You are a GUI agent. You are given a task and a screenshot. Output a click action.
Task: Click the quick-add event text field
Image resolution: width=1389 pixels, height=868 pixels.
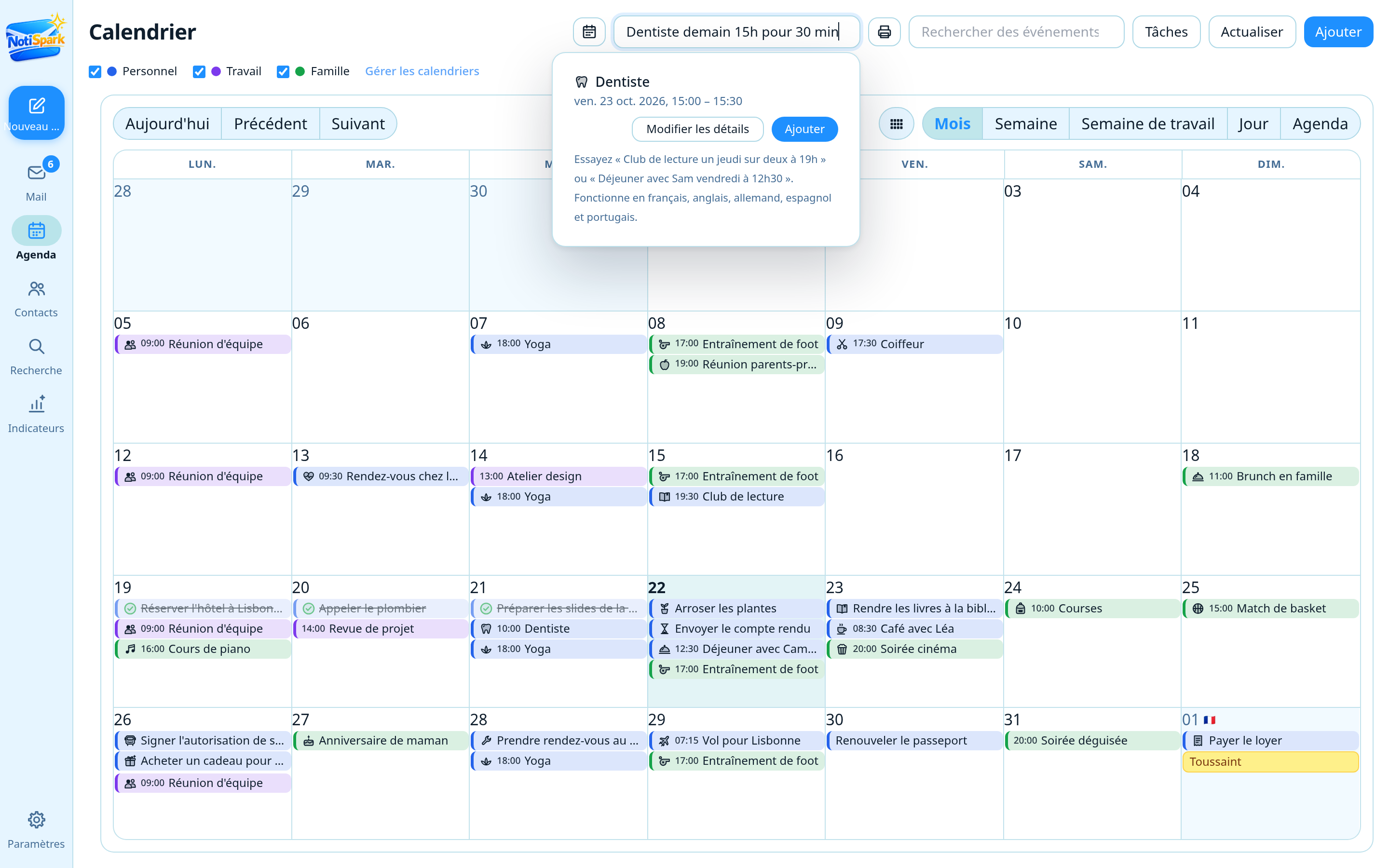[x=736, y=31]
